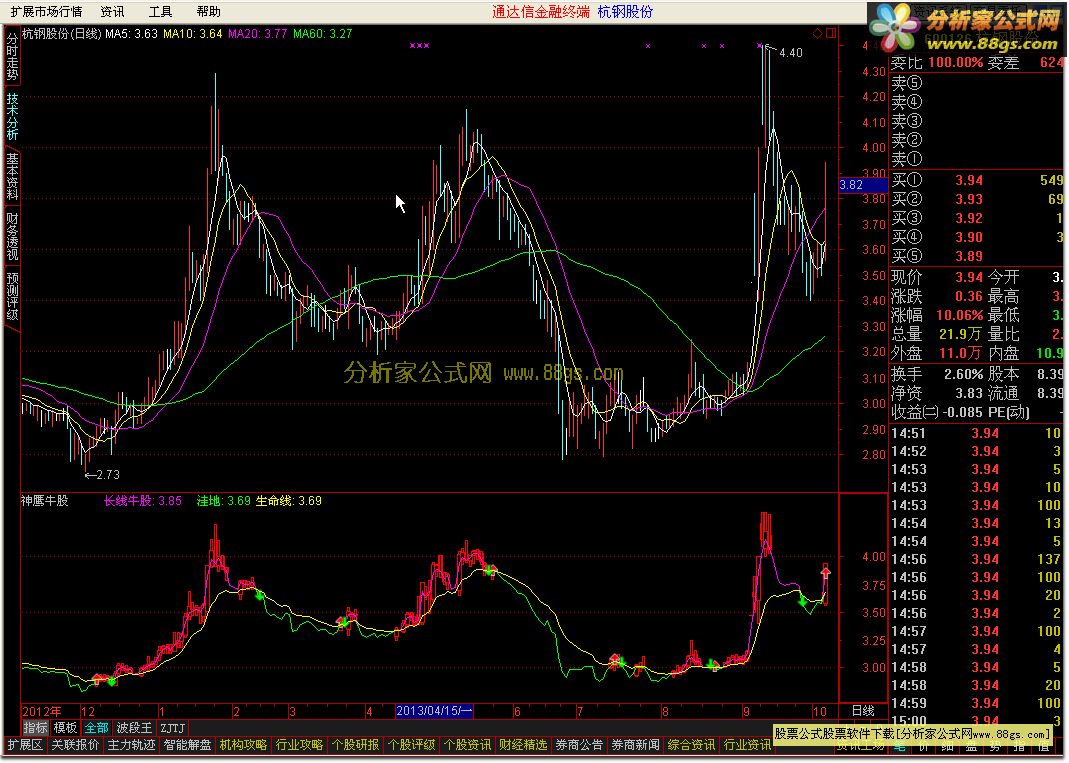Viewport: 1069px width, 763px height.
Task: Select the 指标 tab
Action: [35, 728]
